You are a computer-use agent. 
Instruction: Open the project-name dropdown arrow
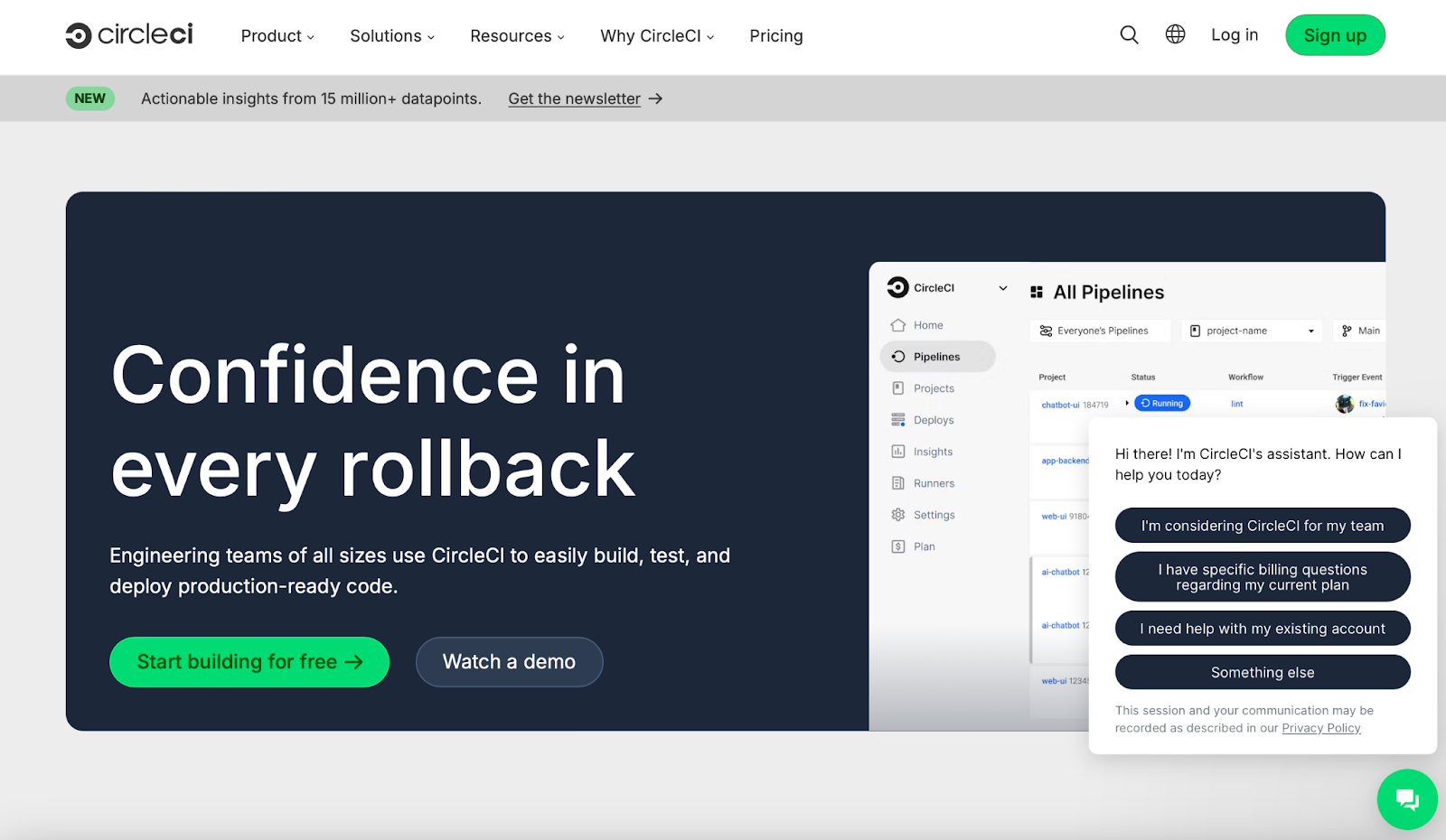click(x=1310, y=331)
